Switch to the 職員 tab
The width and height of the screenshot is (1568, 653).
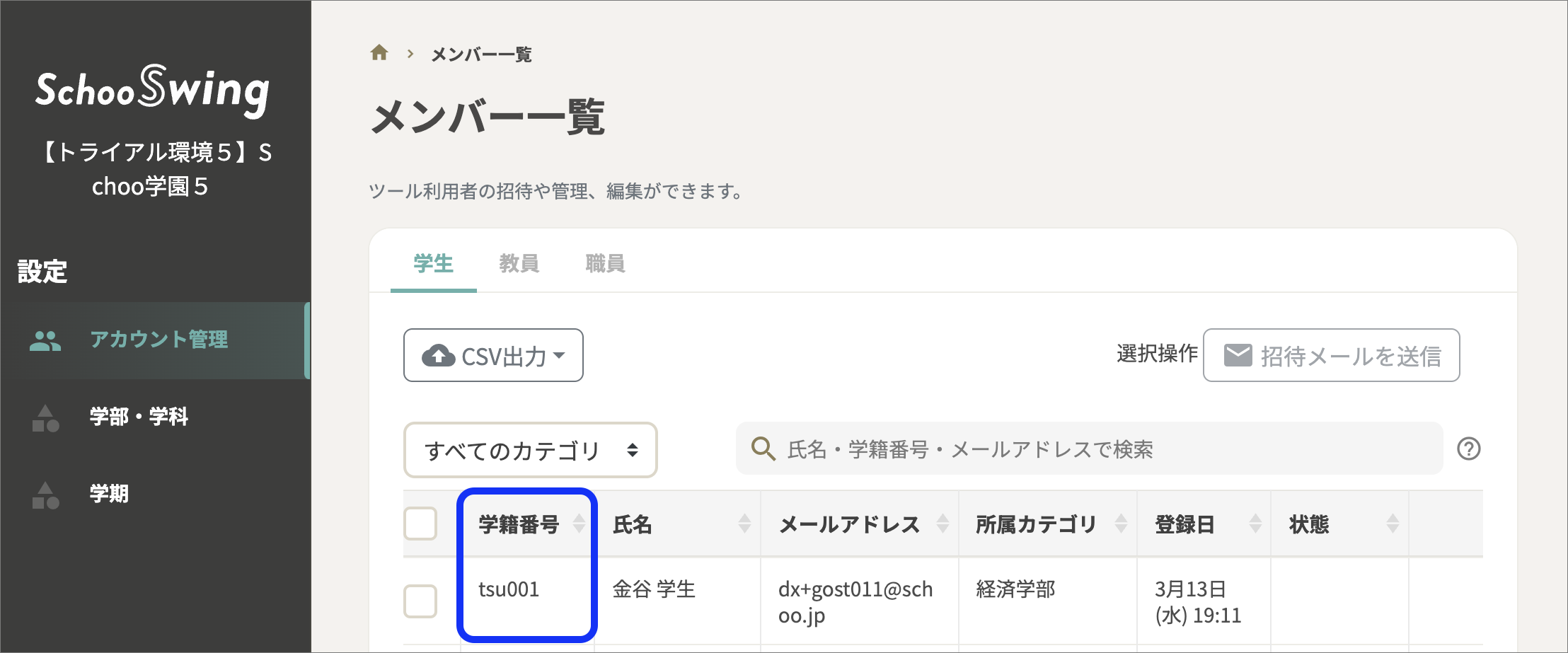(605, 263)
